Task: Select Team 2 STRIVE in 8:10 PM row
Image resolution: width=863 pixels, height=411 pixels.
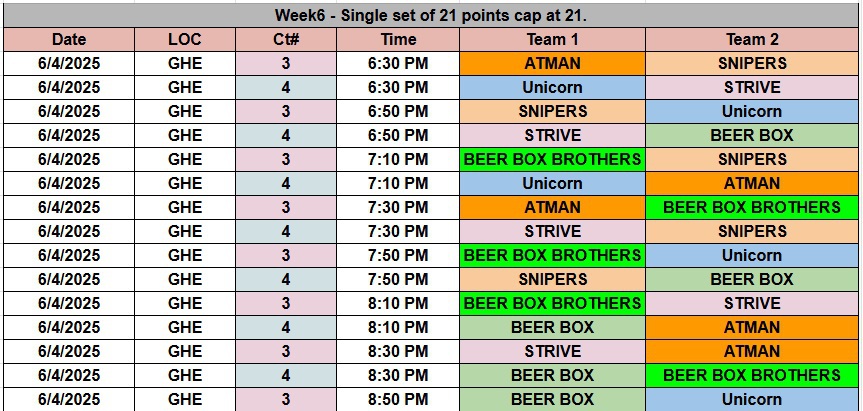Action: (752, 303)
